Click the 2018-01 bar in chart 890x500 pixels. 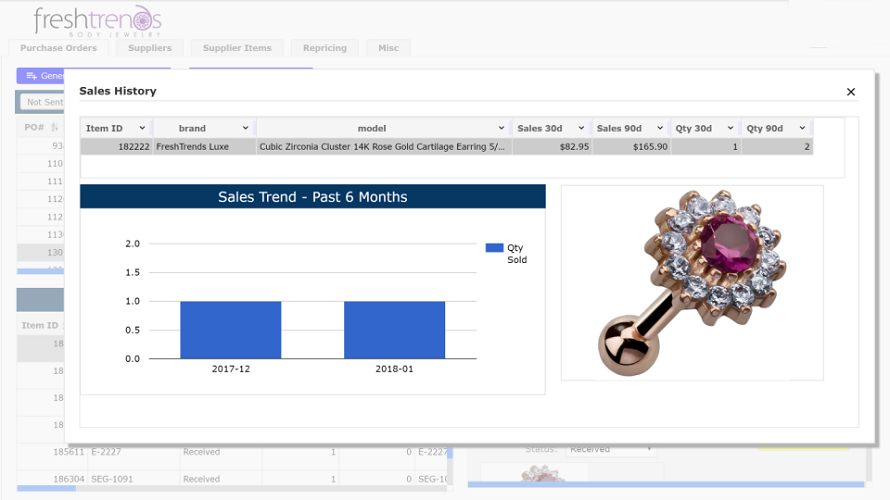click(x=394, y=329)
